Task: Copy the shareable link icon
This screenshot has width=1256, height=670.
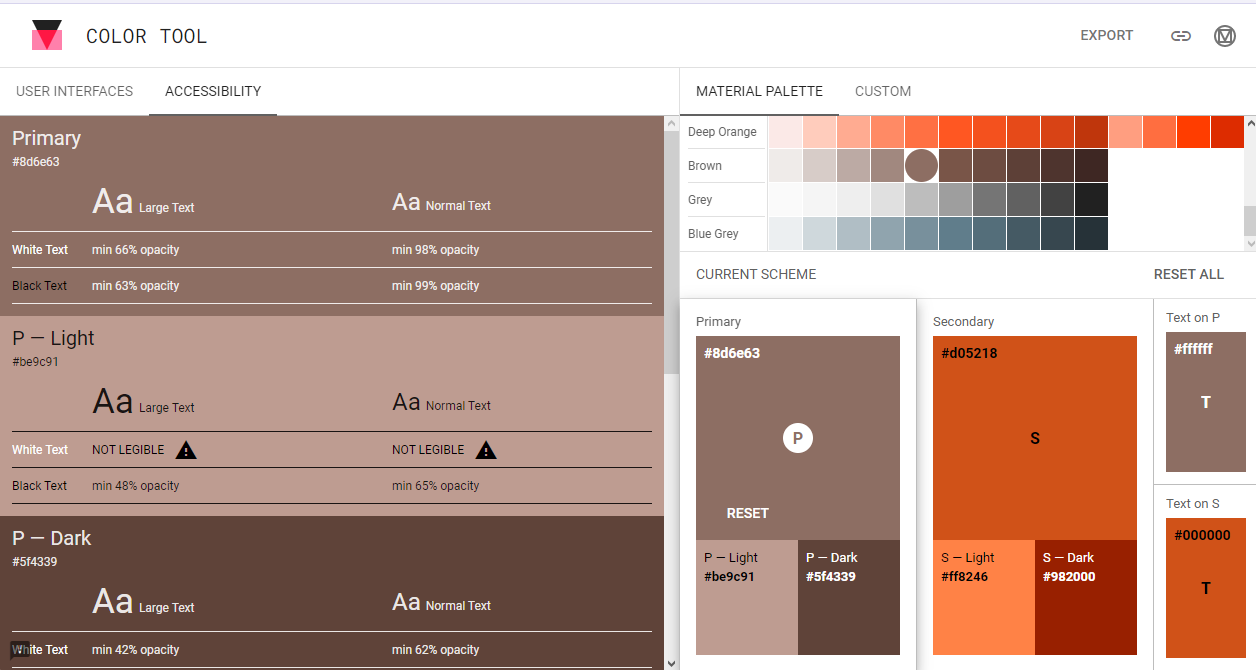Action: tap(1181, 36)
